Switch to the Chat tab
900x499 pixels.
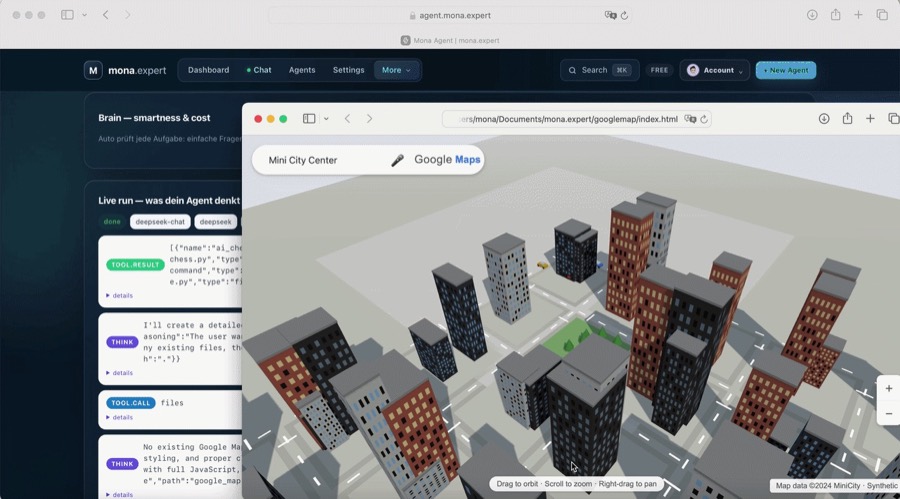click(x=259, y=70)
